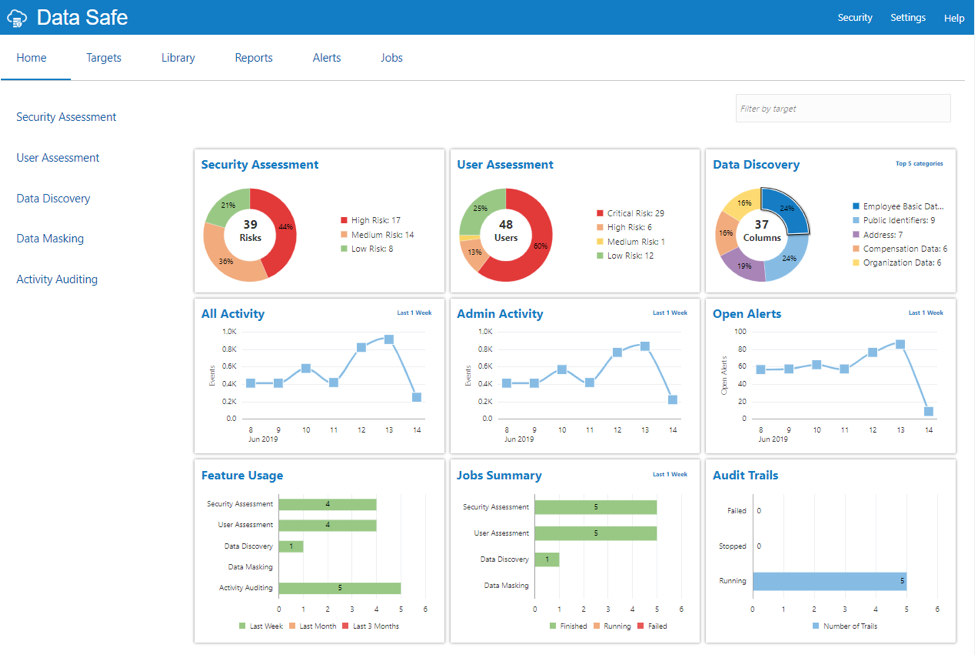The width and height of the screenshot is (975, 655).
Task: Open Last 1 Week selector in Jobs Summary
Action: (670, 475)
